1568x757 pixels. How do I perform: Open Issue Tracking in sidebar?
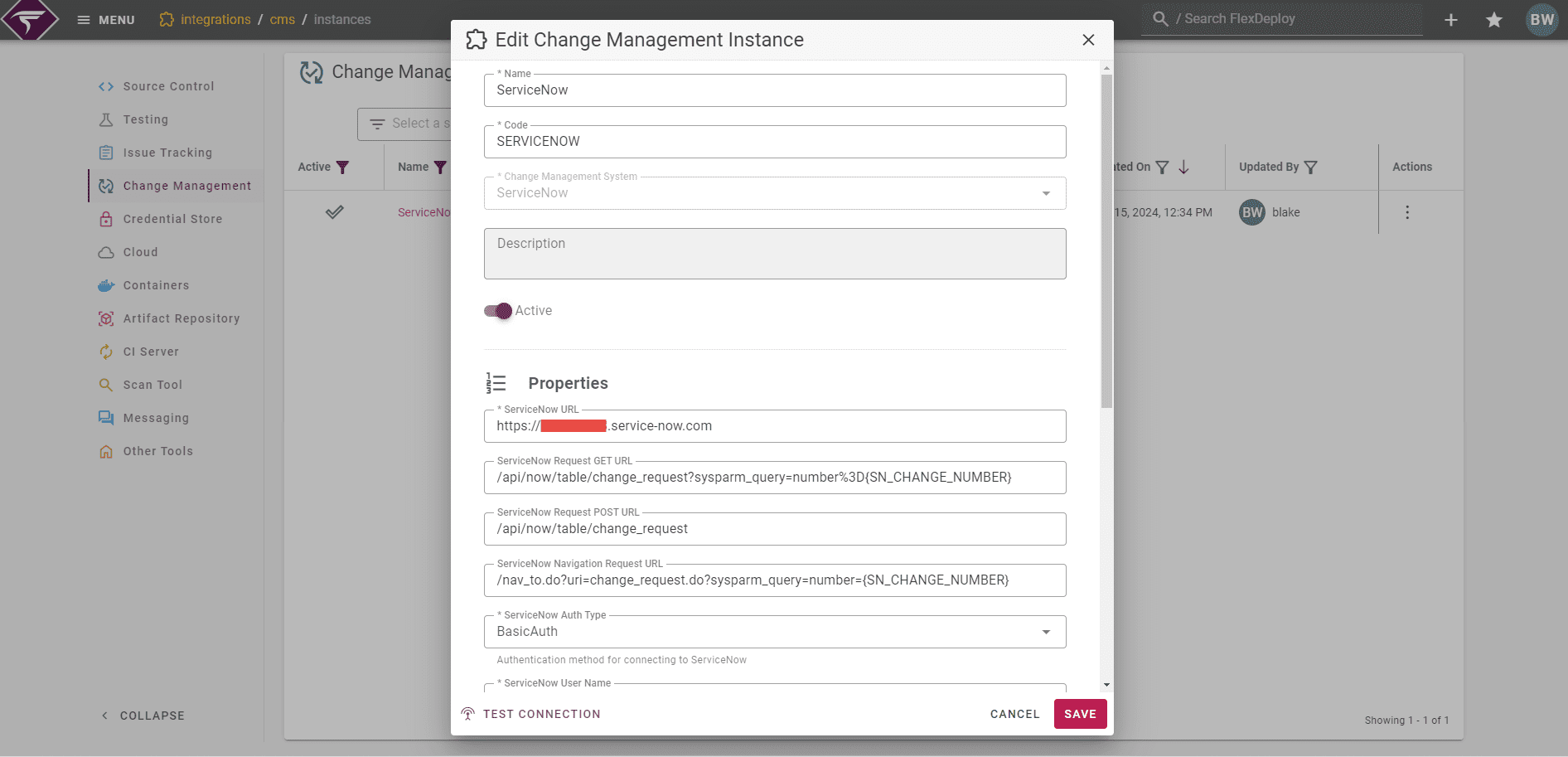pos(167,153)
